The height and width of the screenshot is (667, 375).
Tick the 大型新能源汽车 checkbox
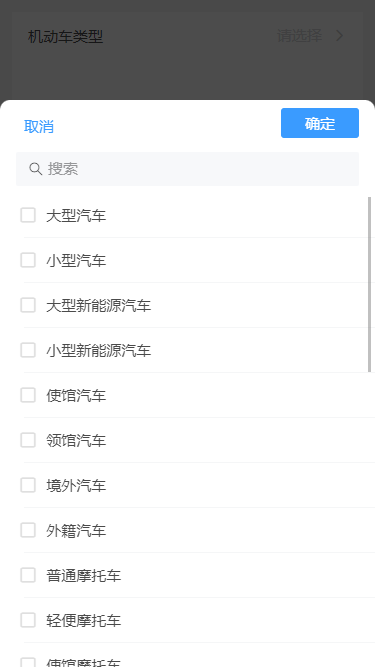28,305
